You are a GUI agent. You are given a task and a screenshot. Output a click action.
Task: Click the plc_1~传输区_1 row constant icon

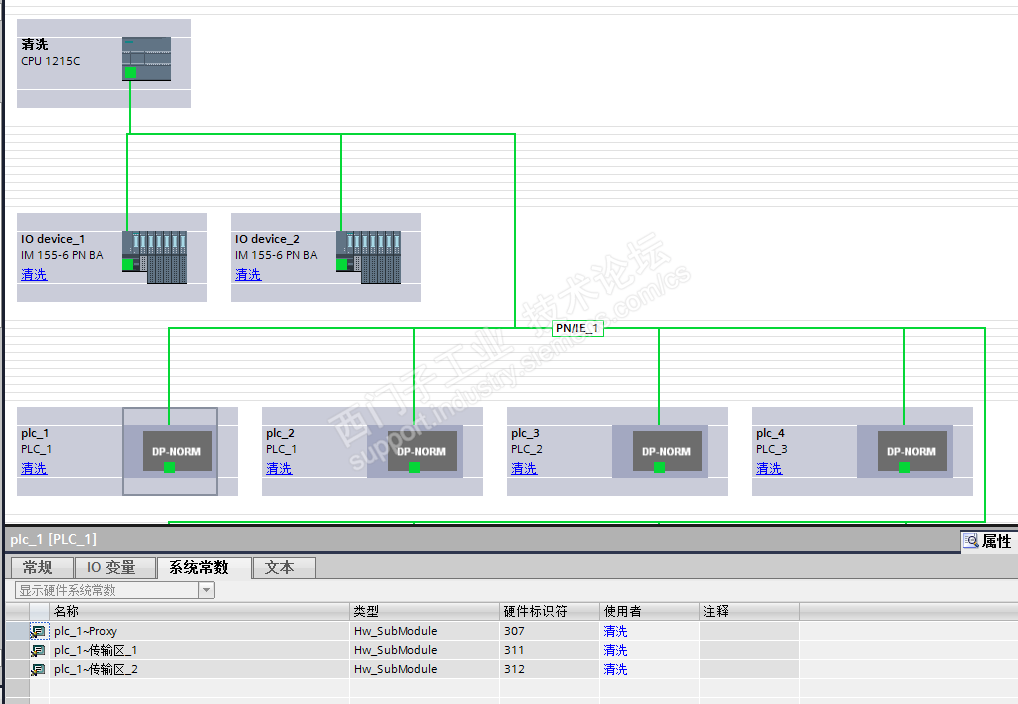38,650
